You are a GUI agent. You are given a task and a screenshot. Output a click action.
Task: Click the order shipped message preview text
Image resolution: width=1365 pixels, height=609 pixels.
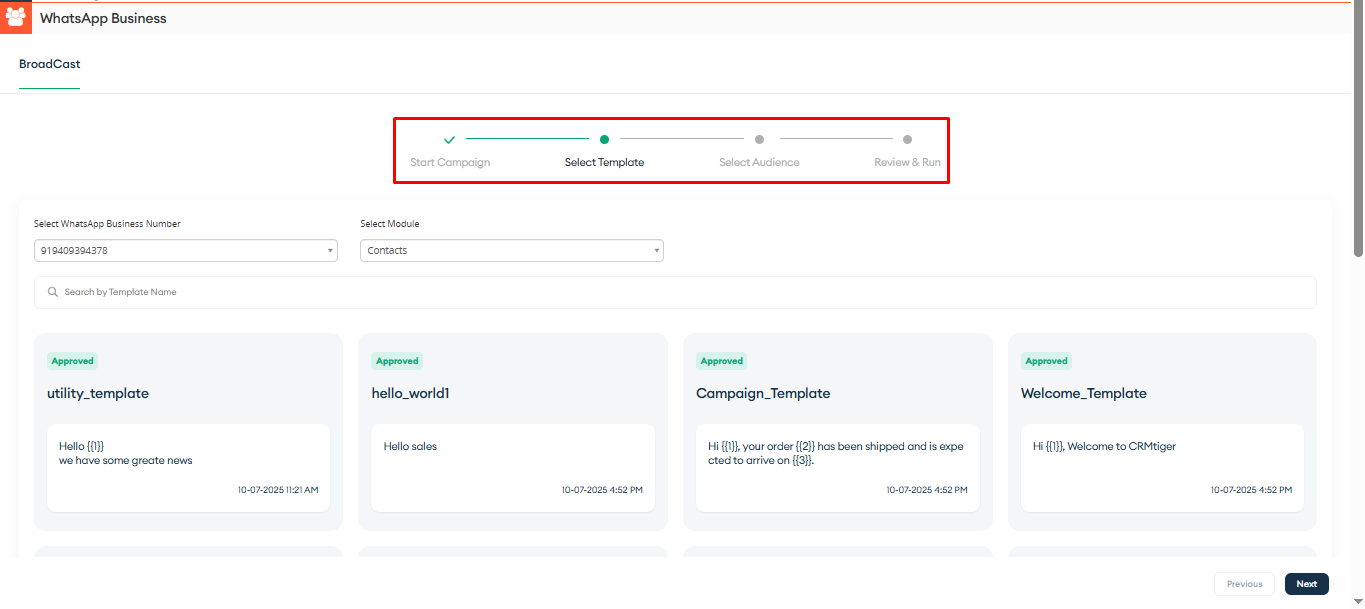pyautogui.click(x=836, y=453)
